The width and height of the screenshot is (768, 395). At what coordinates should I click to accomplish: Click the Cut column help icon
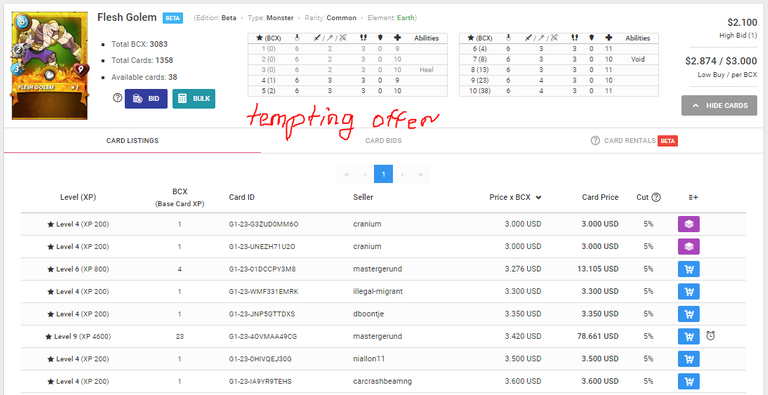(656, 197)
